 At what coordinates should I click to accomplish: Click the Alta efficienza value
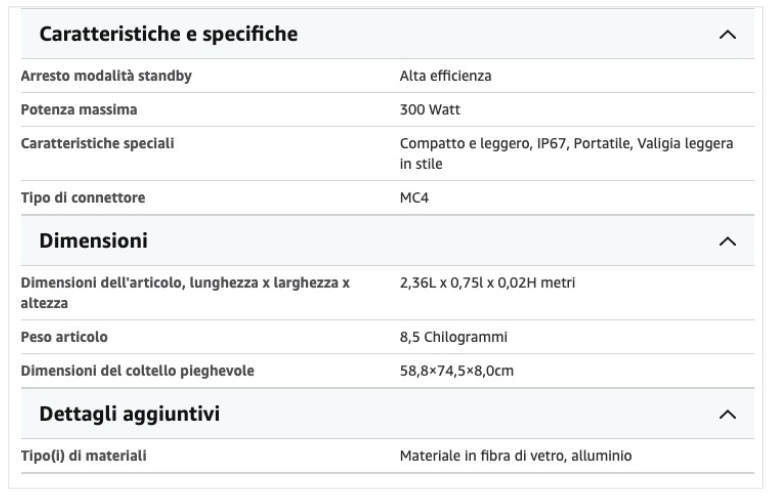(x=445, y=76)
